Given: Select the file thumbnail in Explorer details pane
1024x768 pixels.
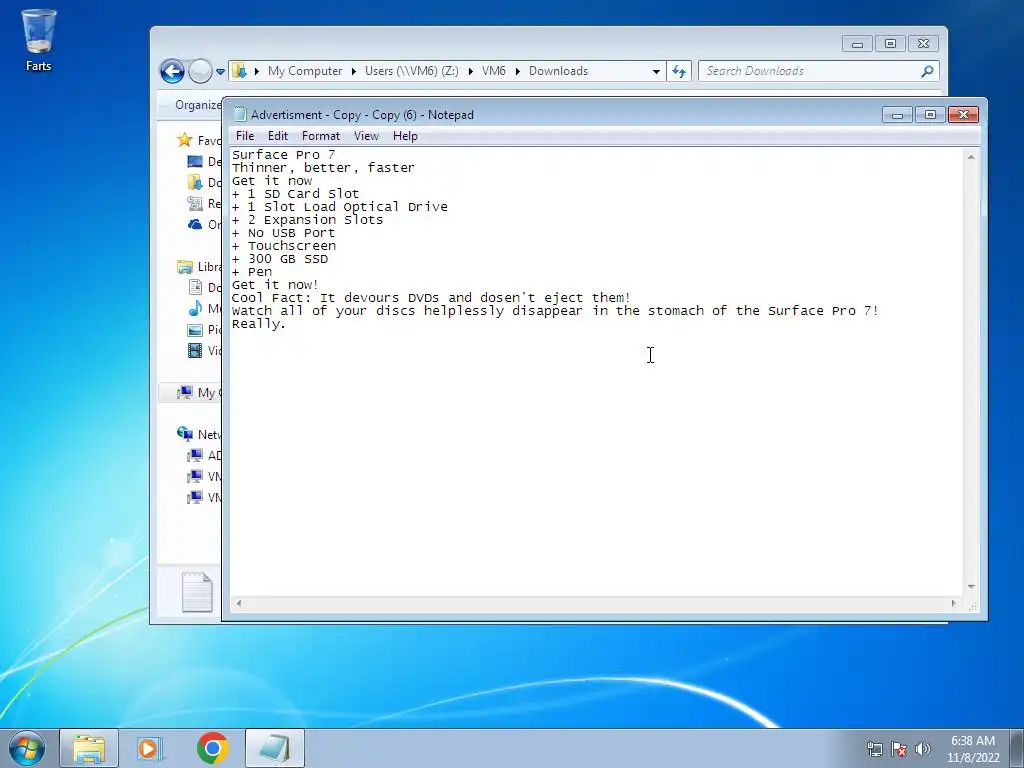Looking at the screenshot, I should [197, 592].
